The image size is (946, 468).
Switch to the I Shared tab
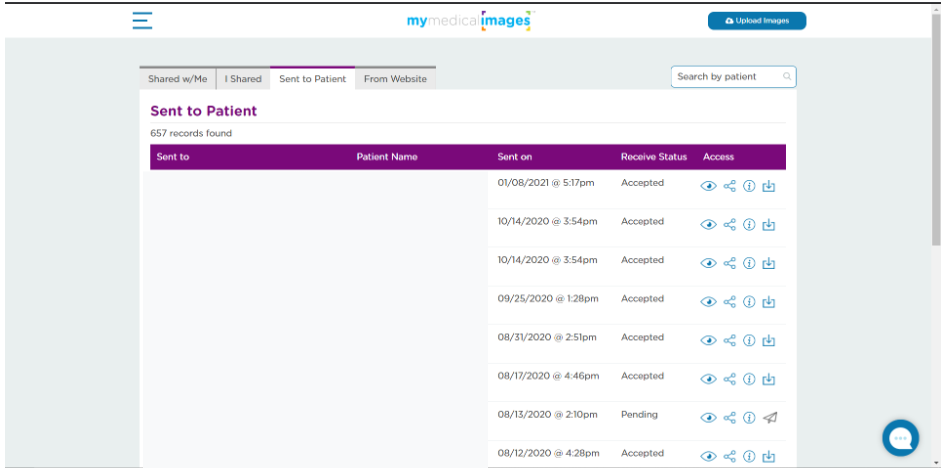coord(243,78)
